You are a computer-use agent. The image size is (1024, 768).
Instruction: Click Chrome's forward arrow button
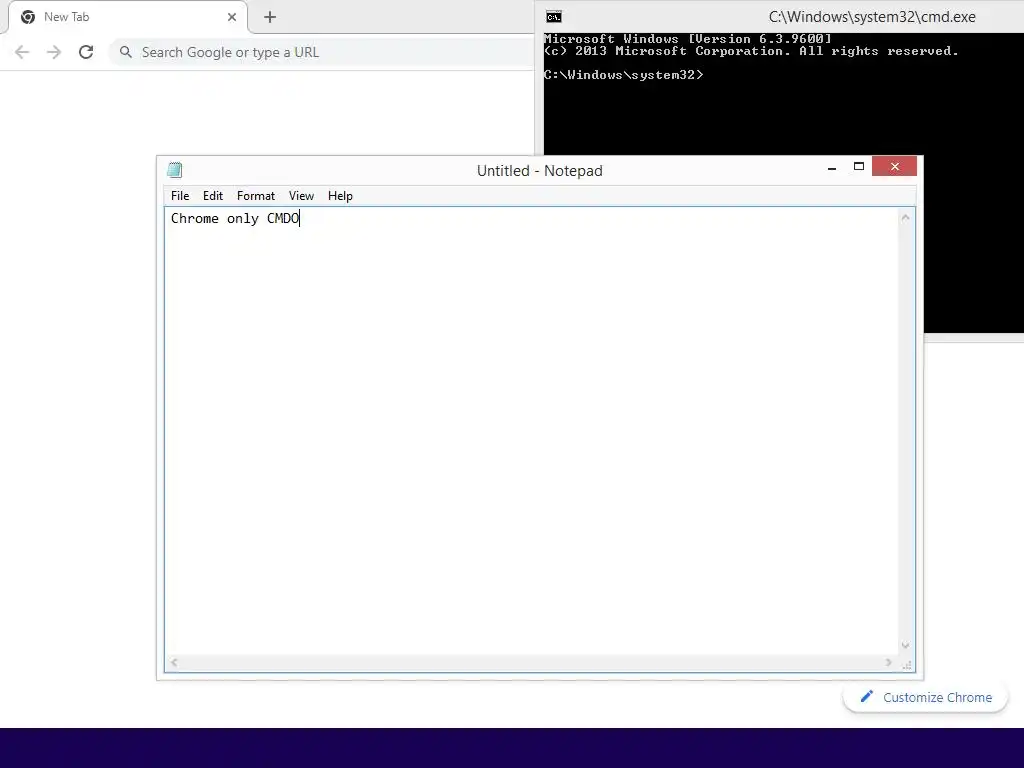54,52
